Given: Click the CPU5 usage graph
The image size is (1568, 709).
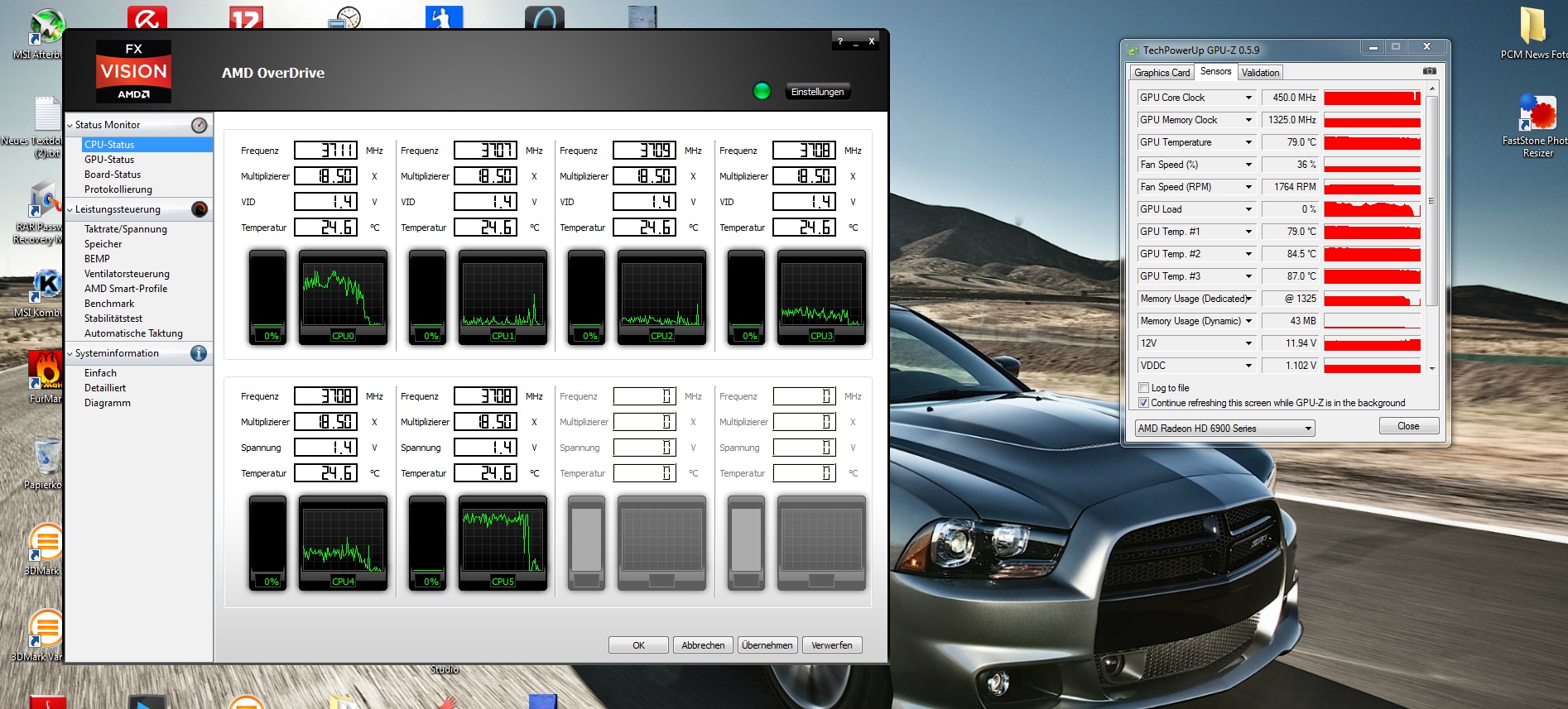Looking at the screenshot, I should click(x=503, y=543).
